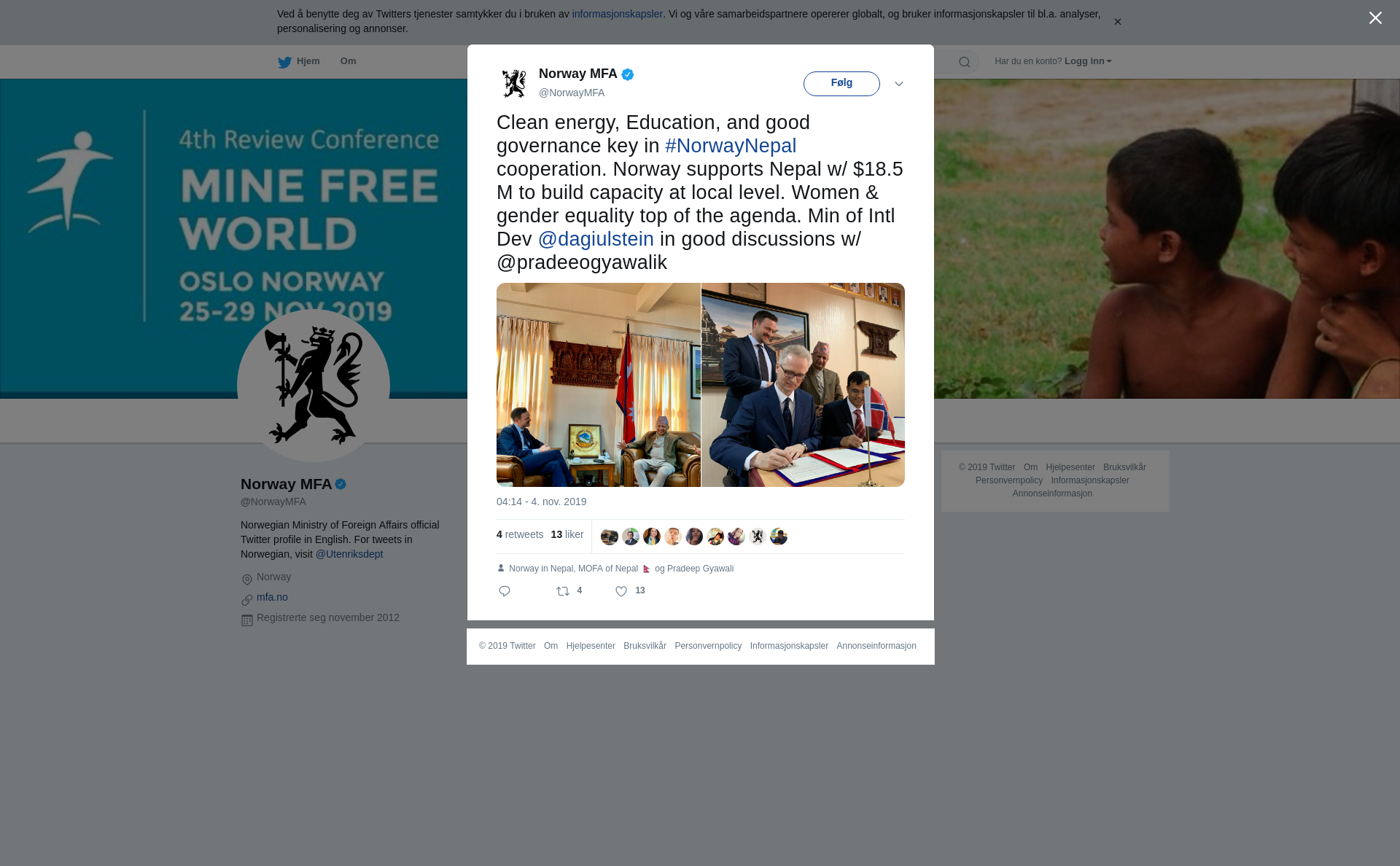Open the left meeting room photo

pos(599,385)
